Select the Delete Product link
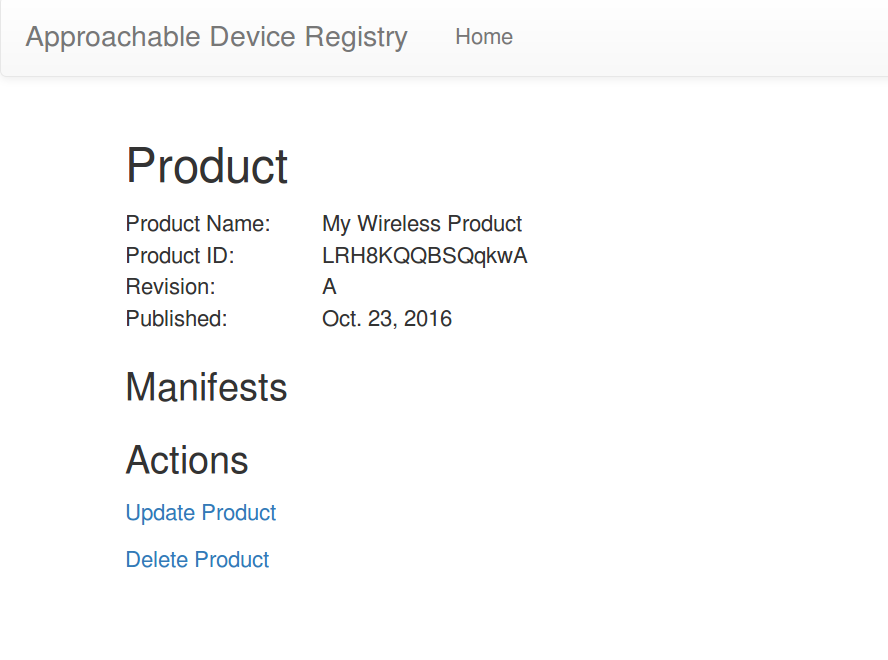The width and height of the screenshot is (888, 660). [197, 560]
